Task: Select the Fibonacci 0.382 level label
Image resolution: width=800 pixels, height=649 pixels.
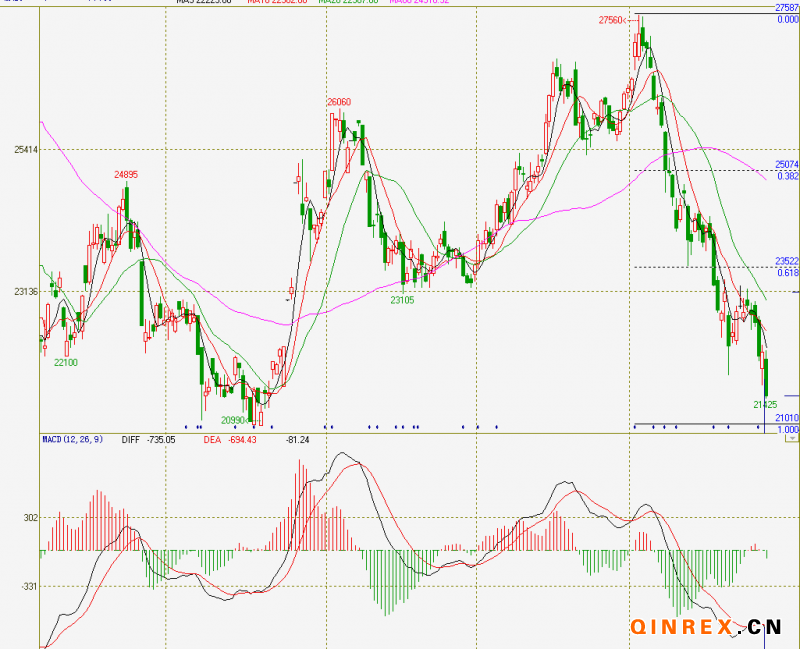Action: point(787,176)
